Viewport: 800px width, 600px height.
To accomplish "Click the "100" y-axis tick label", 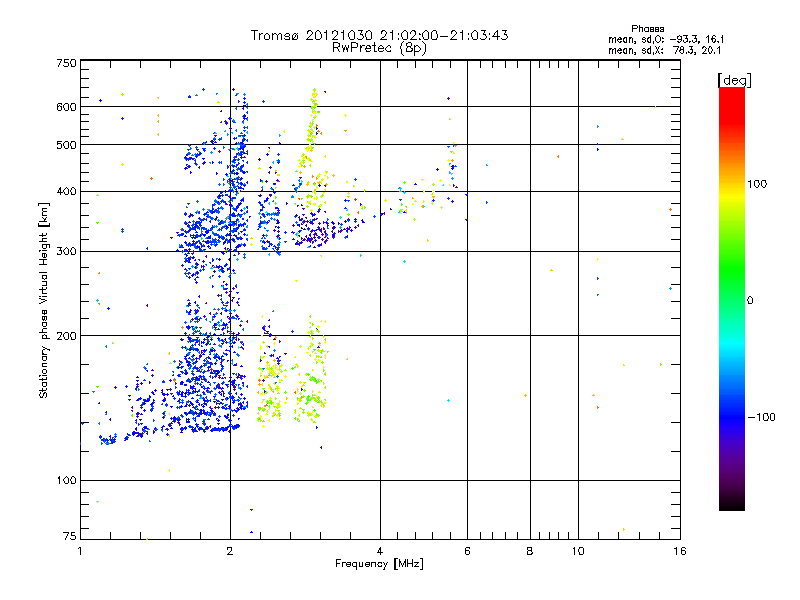I will (66, 481).
